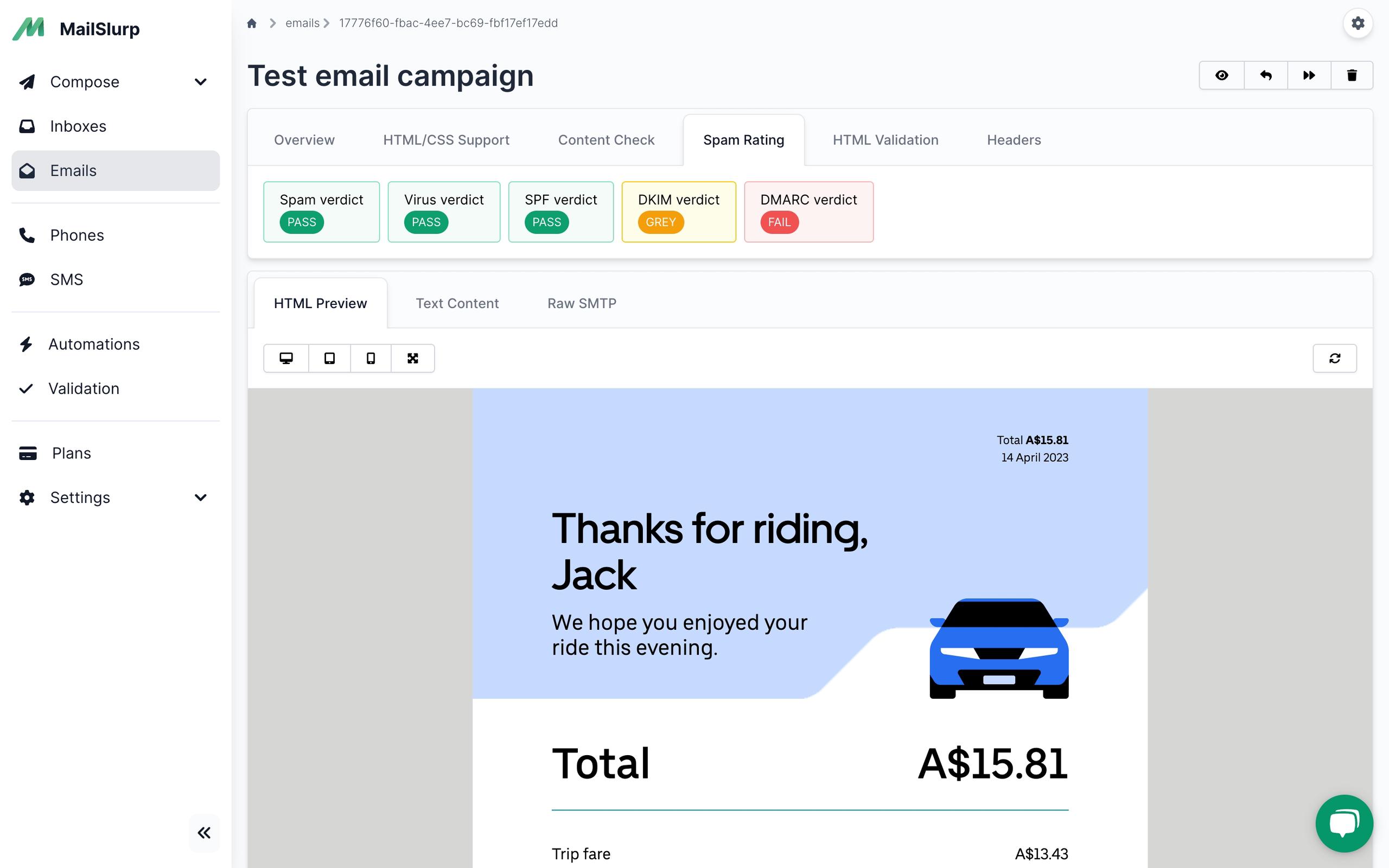Viewport: 1389px width, 868px height.
Task: Switch preview to desktop view
Action: click(286, 358)
